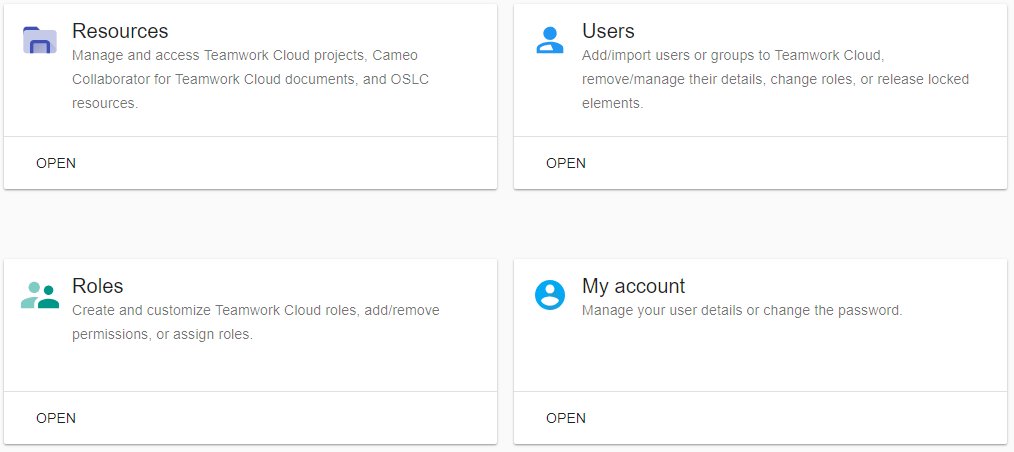Image resolution: width=1014 pixels, height=452 pixels.
Task: Click the 'Manage your user details' description text
Action: tap(742, 310)
